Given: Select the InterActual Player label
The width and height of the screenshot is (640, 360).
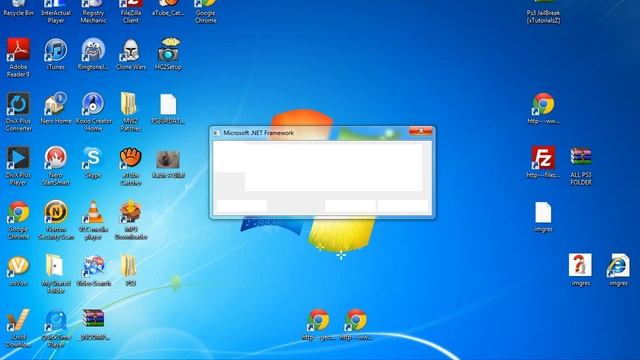Looking at the screenshot, I should point(56,16).
